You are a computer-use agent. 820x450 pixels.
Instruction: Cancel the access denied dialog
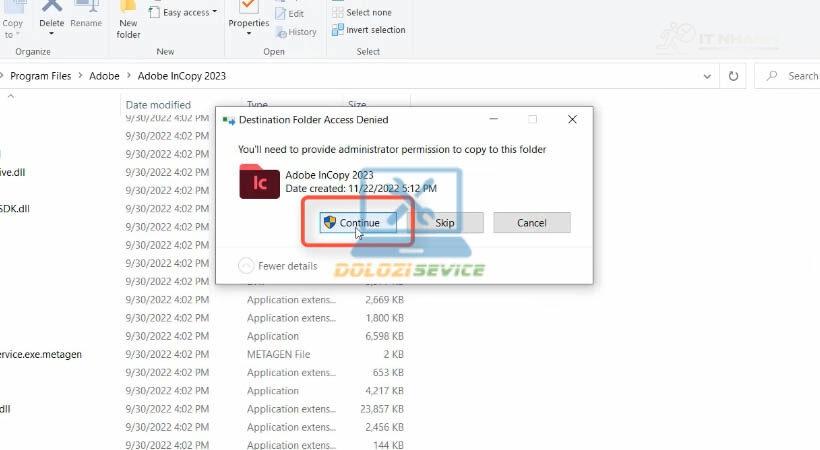(531, 223)
